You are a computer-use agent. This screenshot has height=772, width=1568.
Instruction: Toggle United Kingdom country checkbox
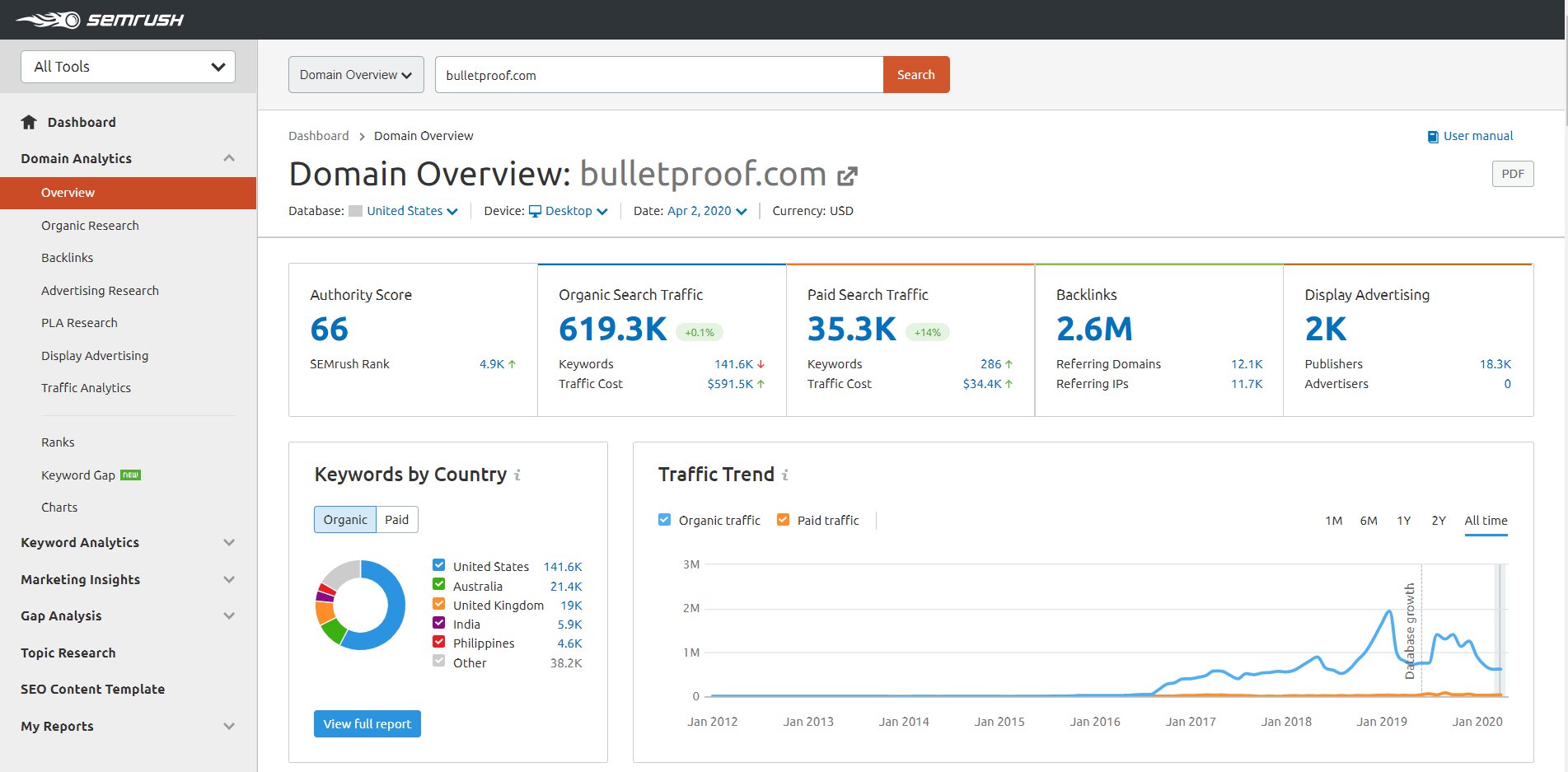pos(439,603)
